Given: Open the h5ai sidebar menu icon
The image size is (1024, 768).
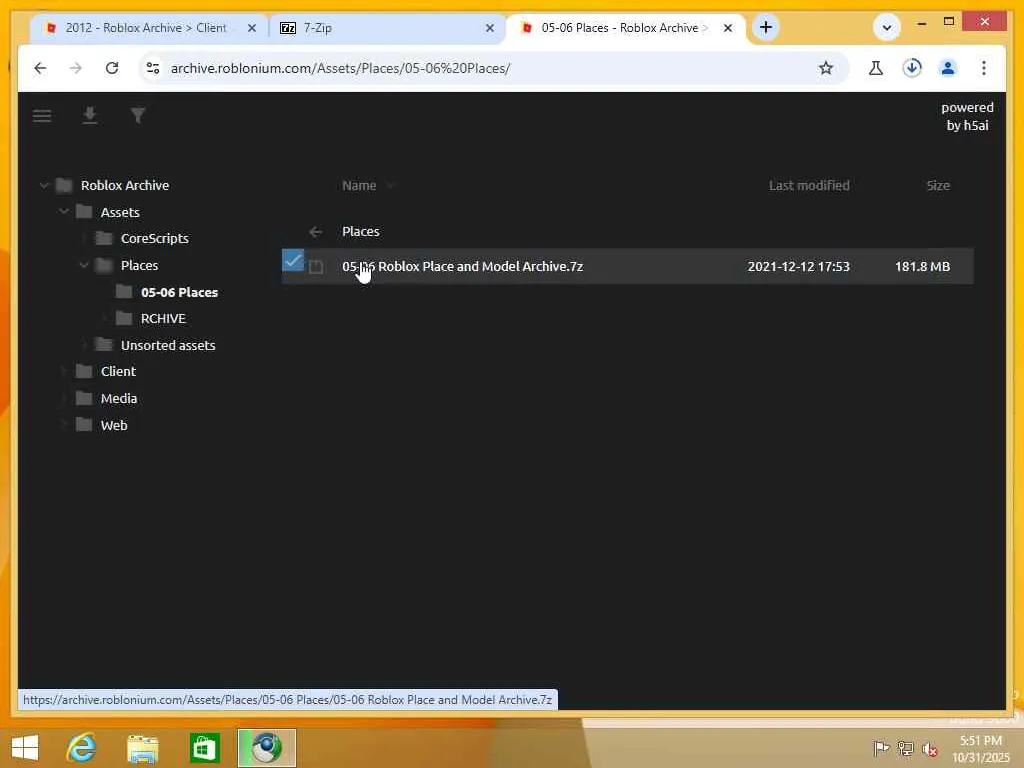Looking at the screenshot, I should 42,116.
